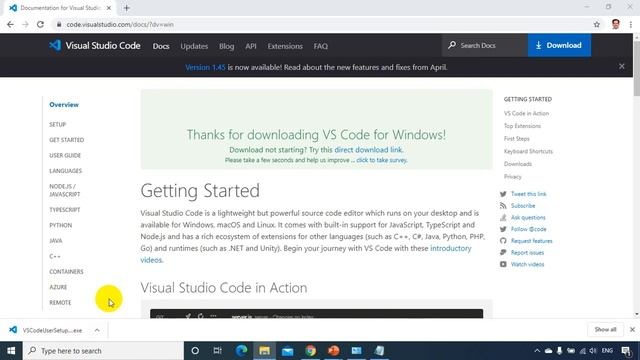The width and height of the screenshot is (640, 360).
Task: Switch to Chrome in the taskbar
Action: [311, 351]
